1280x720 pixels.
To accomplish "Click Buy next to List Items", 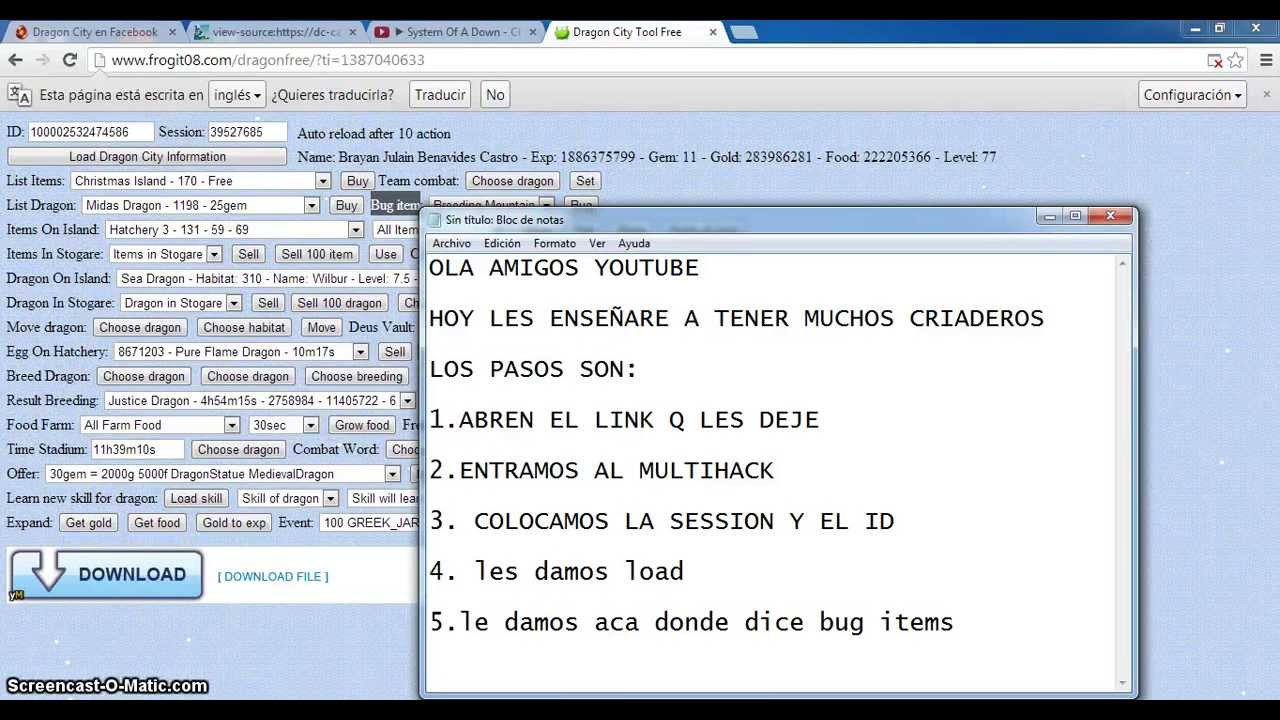I will tap(357, 181).
